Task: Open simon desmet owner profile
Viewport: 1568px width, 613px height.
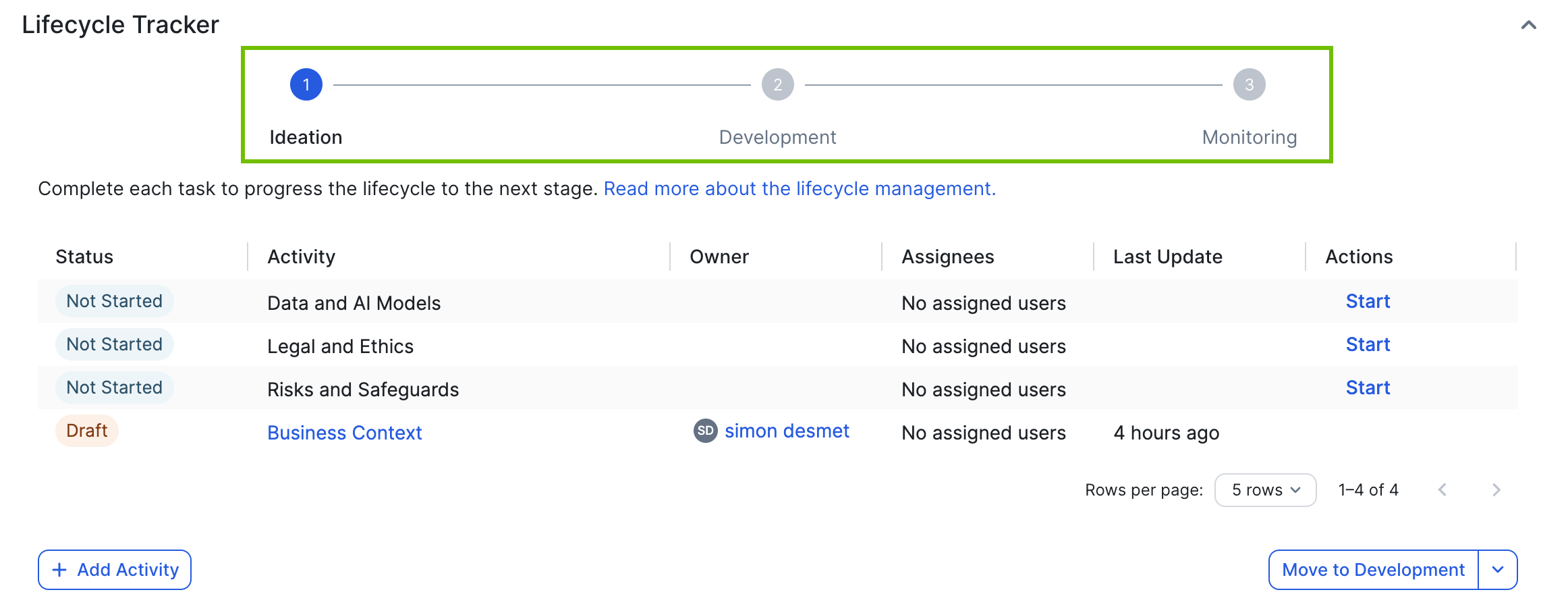Action: tap(786, 431)
